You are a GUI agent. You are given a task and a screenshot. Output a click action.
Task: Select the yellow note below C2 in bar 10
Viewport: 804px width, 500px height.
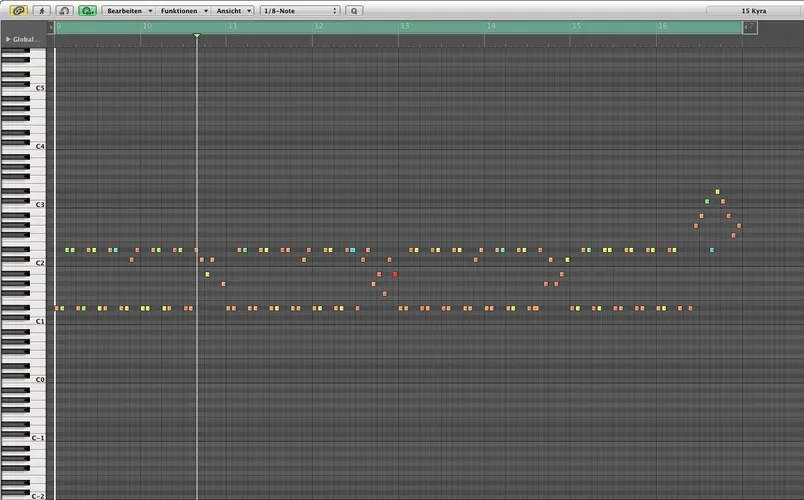coord(207,274)
